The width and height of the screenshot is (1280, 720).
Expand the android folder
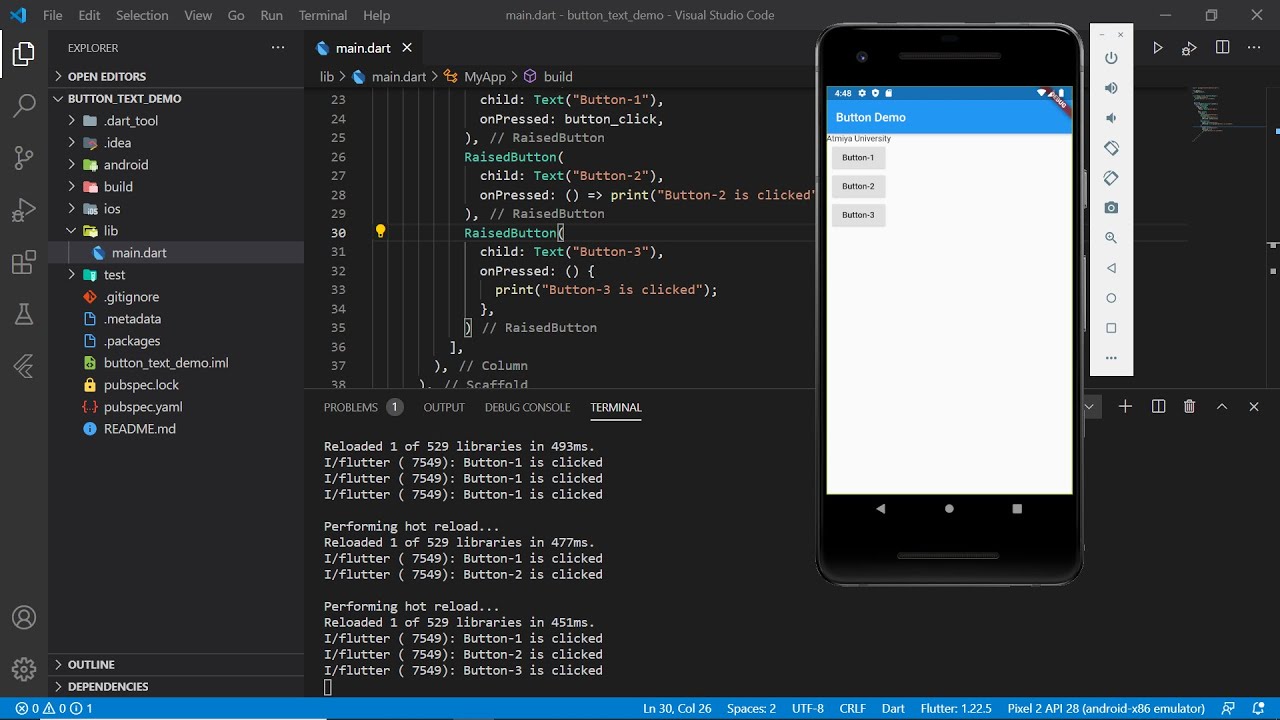pos(176,164)
